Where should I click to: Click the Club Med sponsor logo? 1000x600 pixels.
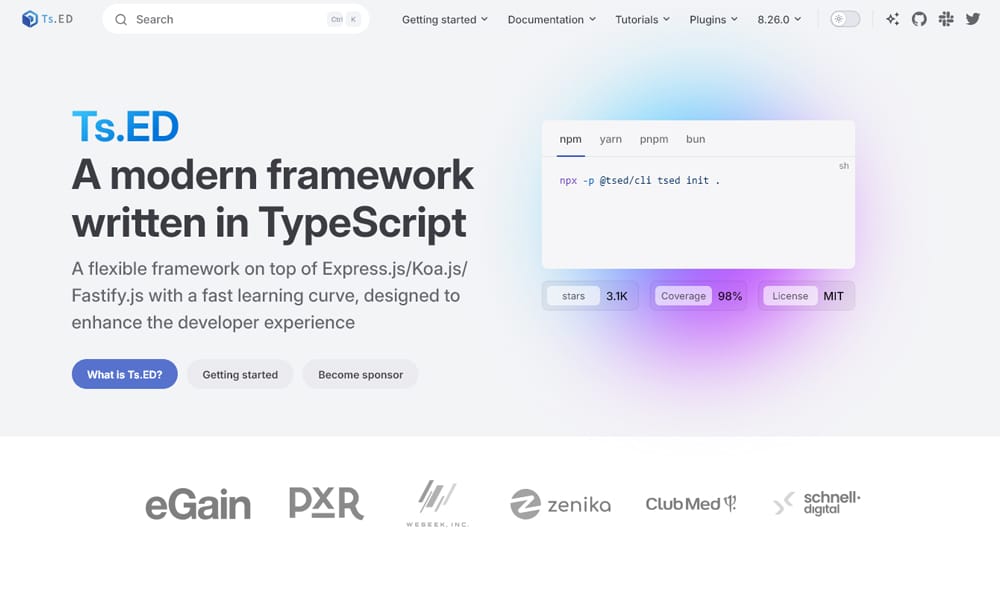[691, 504]
